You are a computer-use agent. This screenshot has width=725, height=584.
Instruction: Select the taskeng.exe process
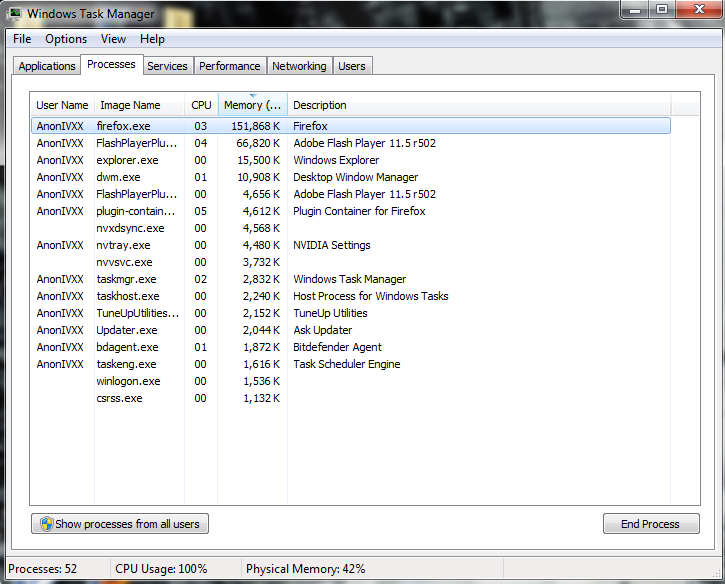(x=351, y=364)
